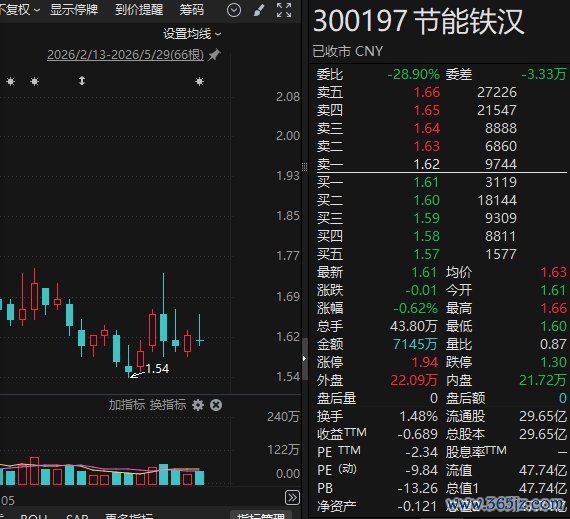Screen dimensions: 570x519
Task: Collapse the right quote panel arrow
Action: [305, 359]
